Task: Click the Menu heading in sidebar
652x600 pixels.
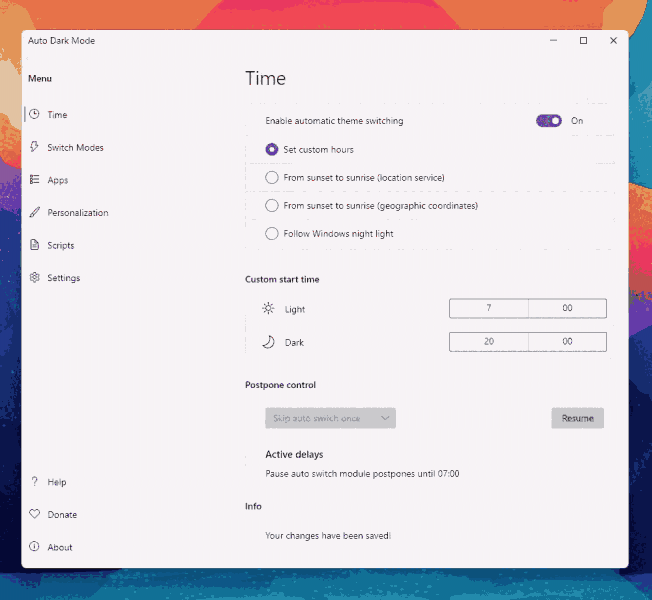Action: (40, 79)
